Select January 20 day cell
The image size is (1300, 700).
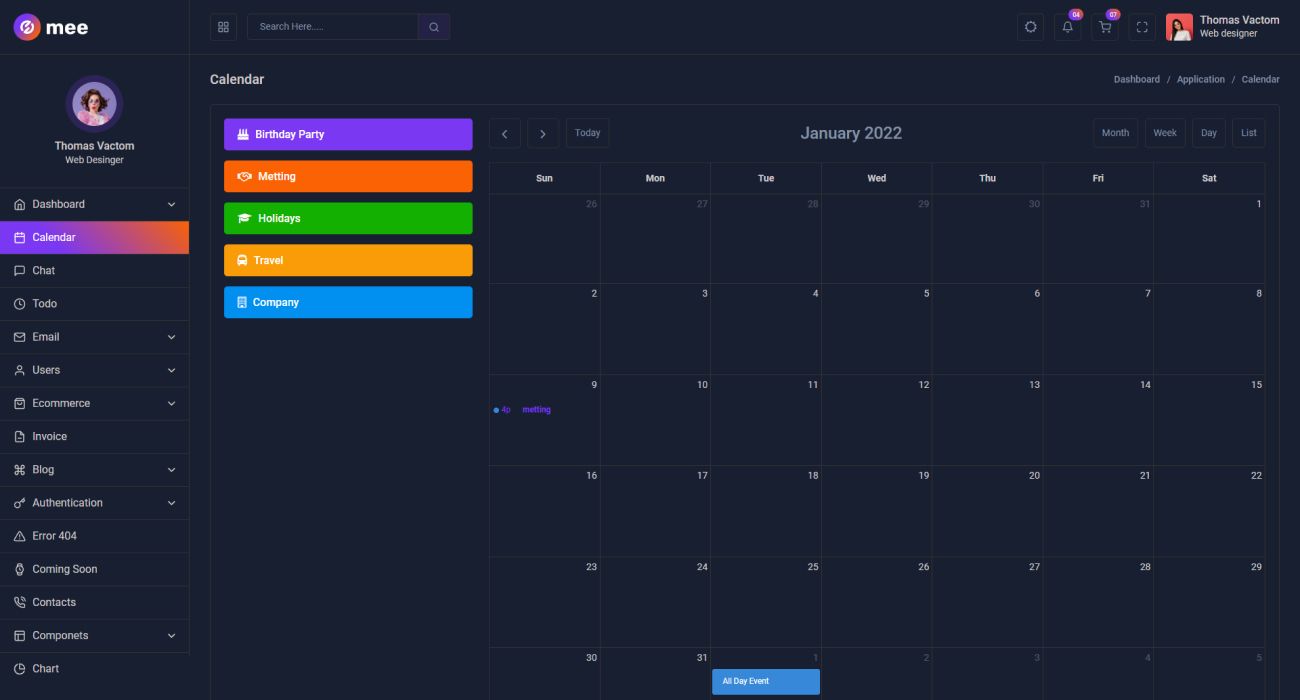point(987,511)
